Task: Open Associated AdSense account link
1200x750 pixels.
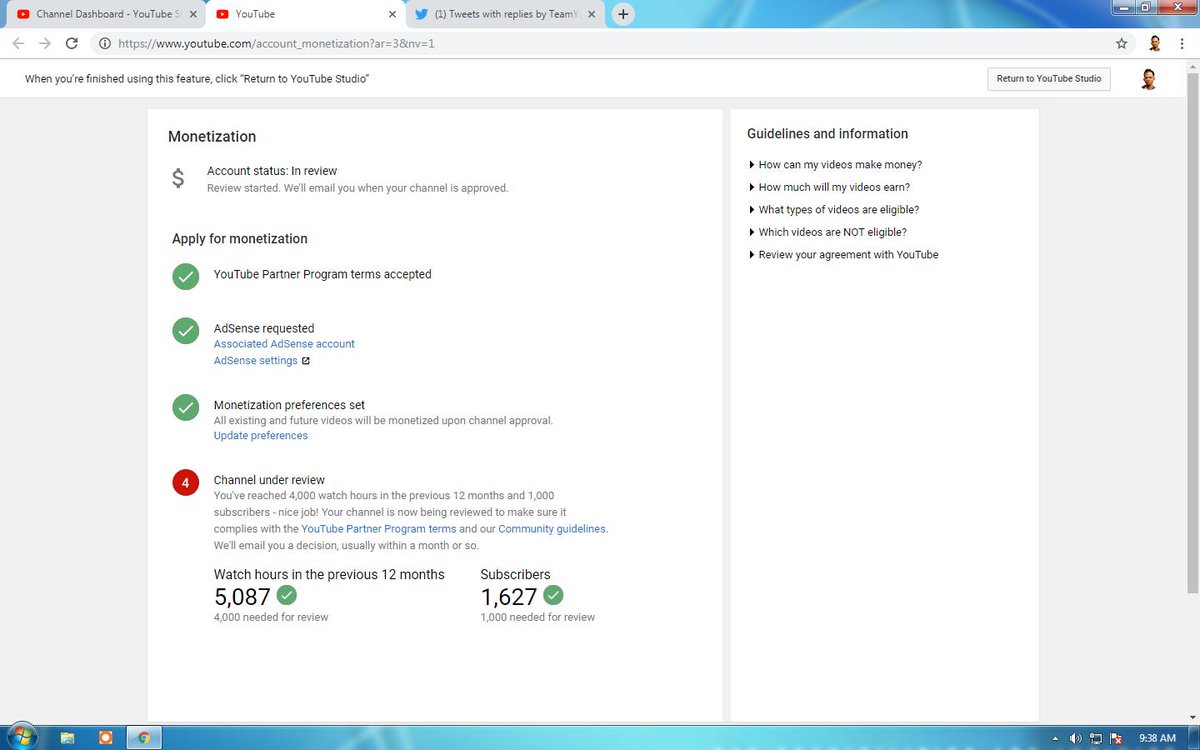Action: [x=284, y=344]
